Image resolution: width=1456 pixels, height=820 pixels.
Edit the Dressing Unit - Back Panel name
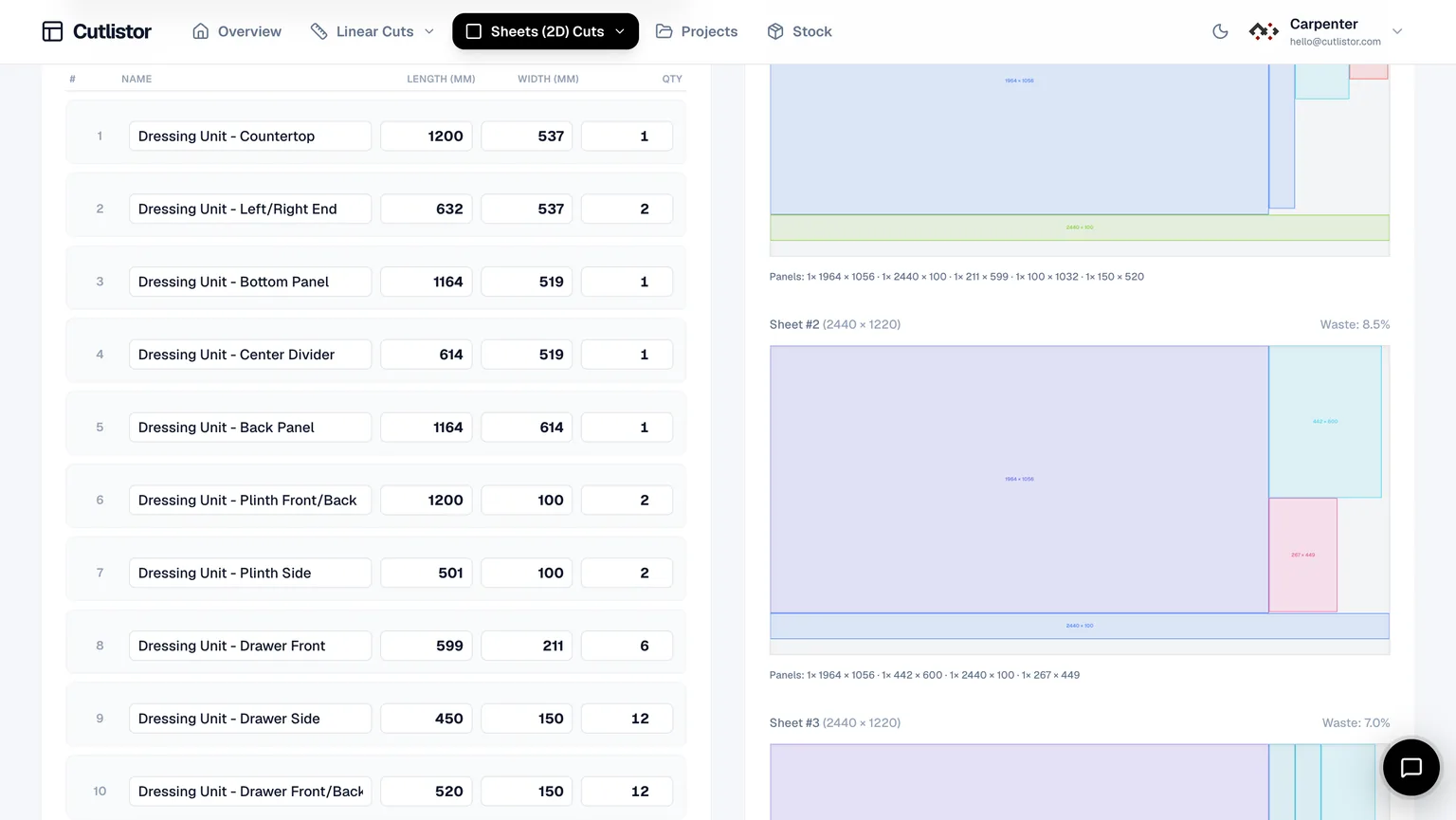pos(250,428)
